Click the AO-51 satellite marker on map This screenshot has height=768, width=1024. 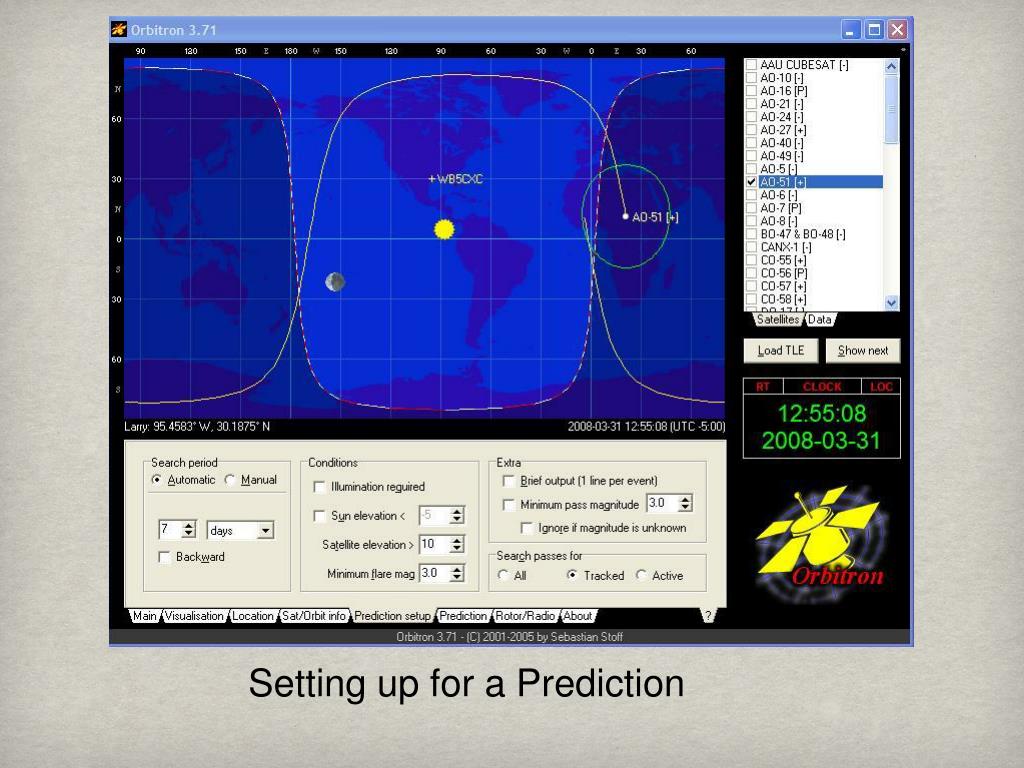click(625, 216)
